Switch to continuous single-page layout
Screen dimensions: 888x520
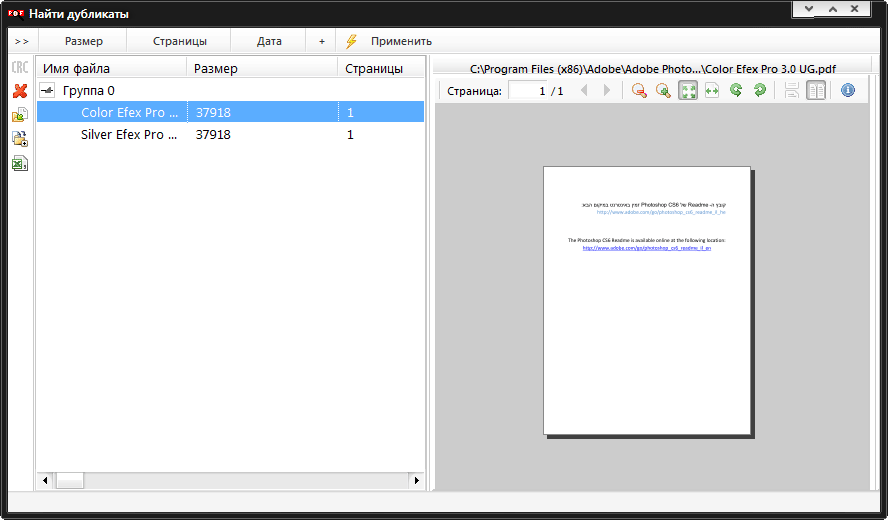[x=792, y=91]
